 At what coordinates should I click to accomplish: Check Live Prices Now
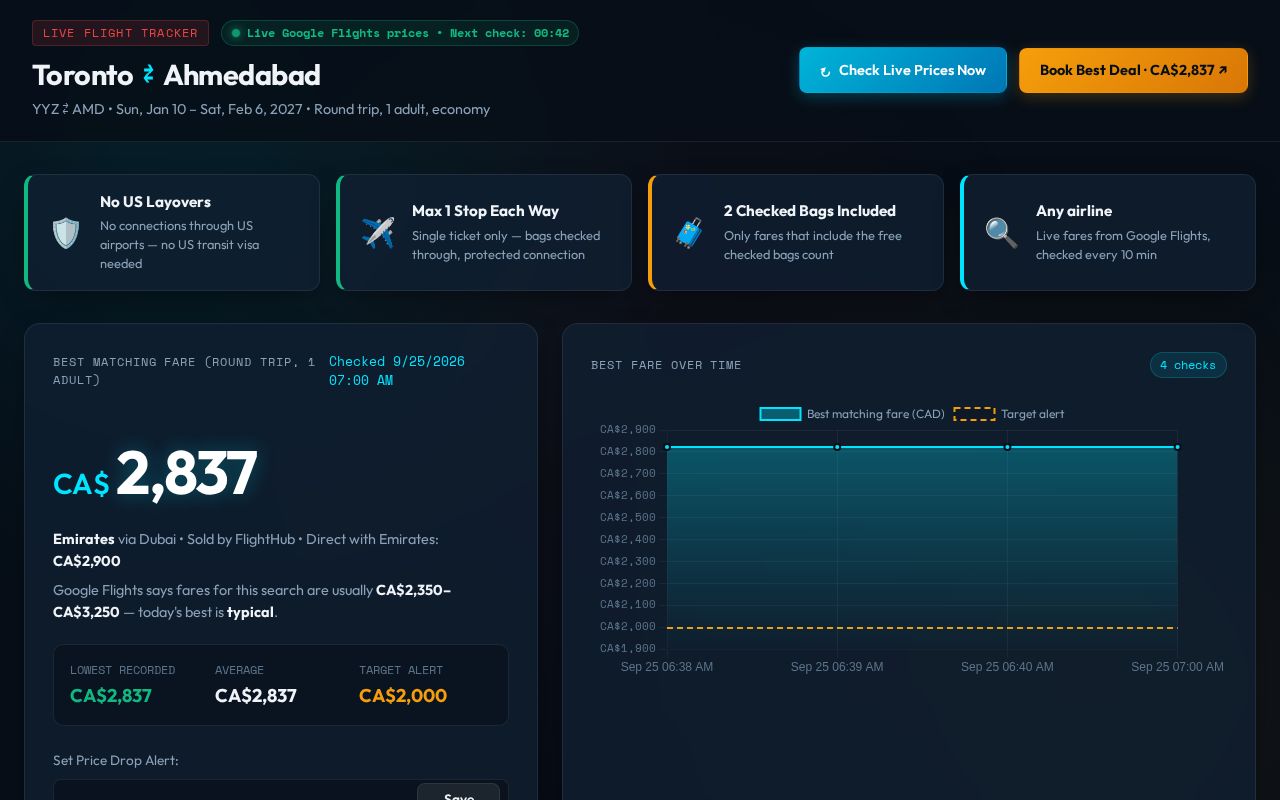click(x=903, y=70)
